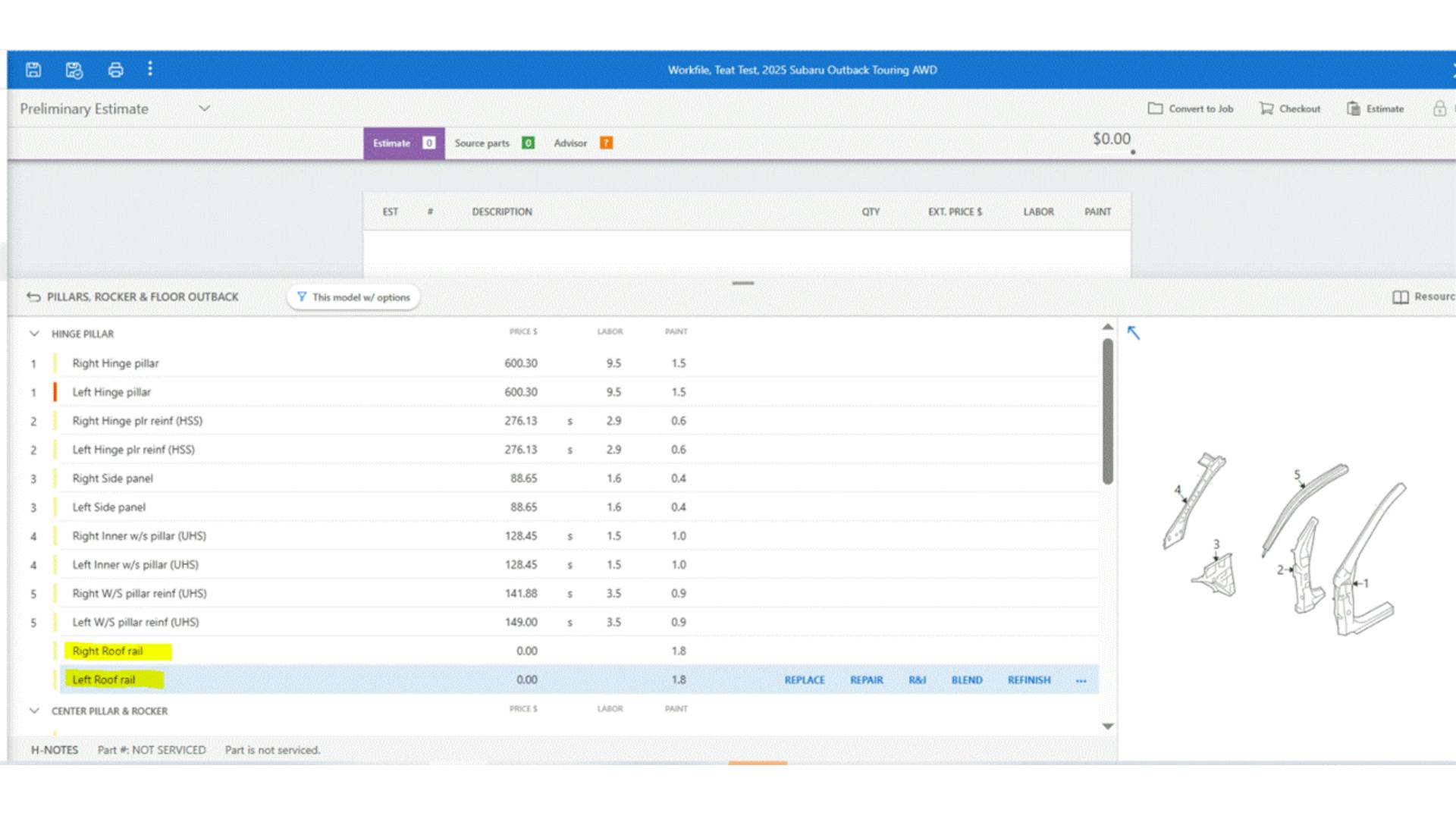Open the Preliminary Estimate dropdown
This screenshot has height=819, width=1456.
204,108
